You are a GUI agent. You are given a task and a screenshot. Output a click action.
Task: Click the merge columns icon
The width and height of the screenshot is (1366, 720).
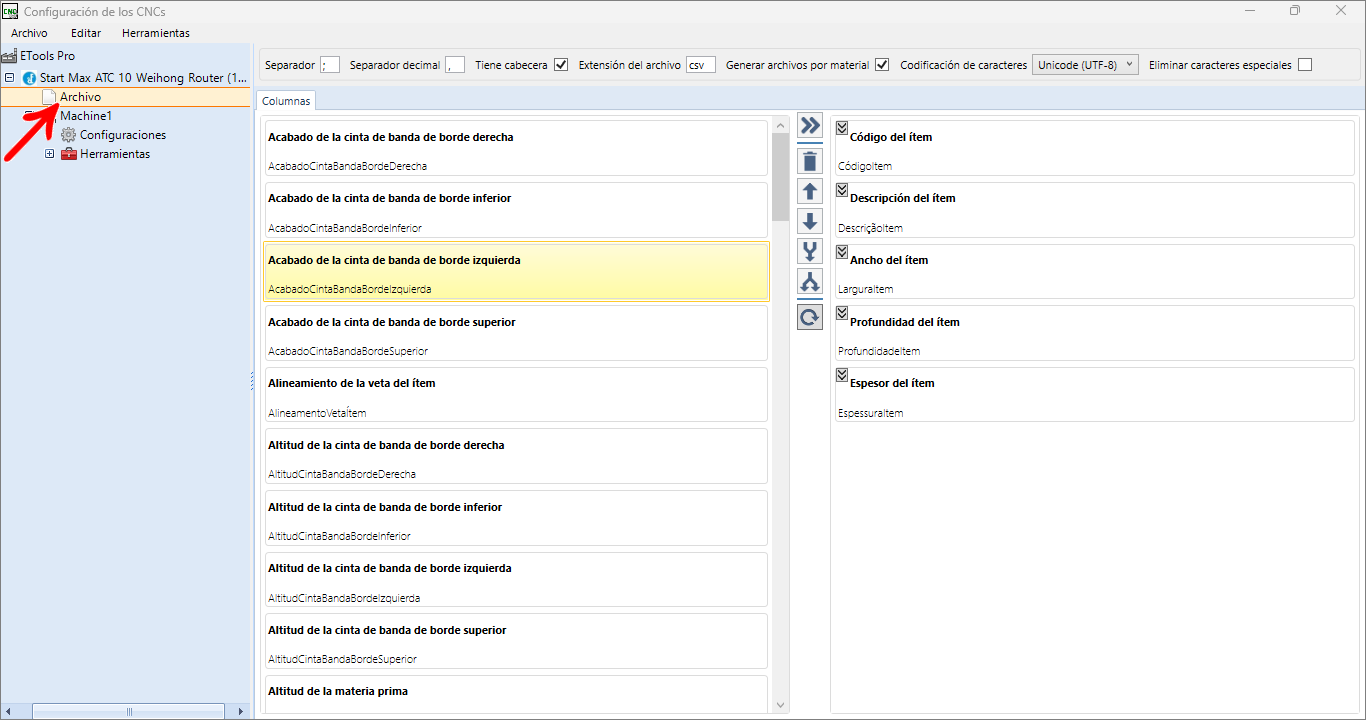coord(810,251)
